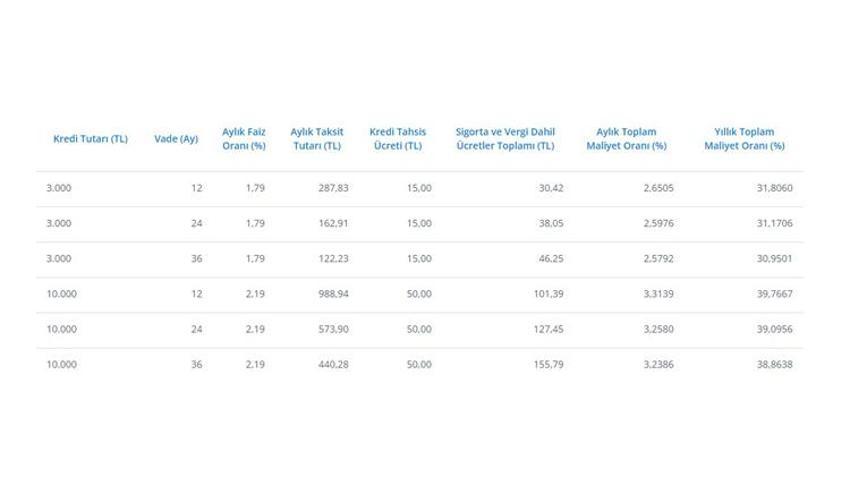Click term 36 in the 122,23 row
The width and height of the screenshot is (850, 477).
click(197, 259)
